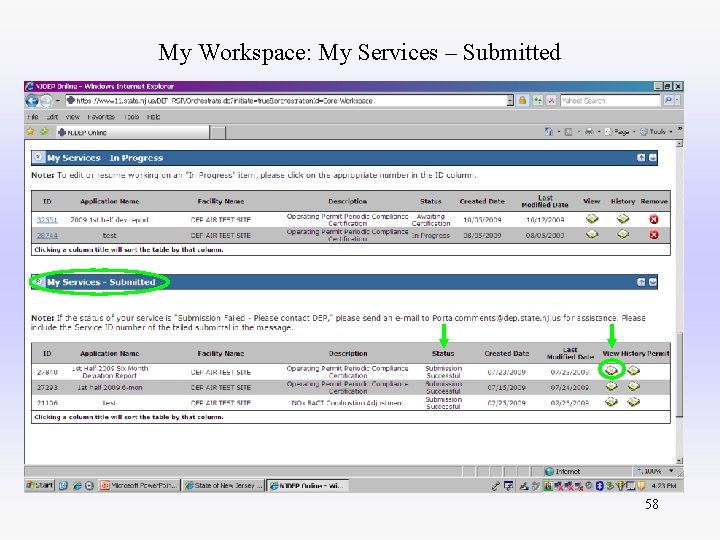
Task: Click move-up icon on Submitted panel header
Action: click(x=641, y=282)
